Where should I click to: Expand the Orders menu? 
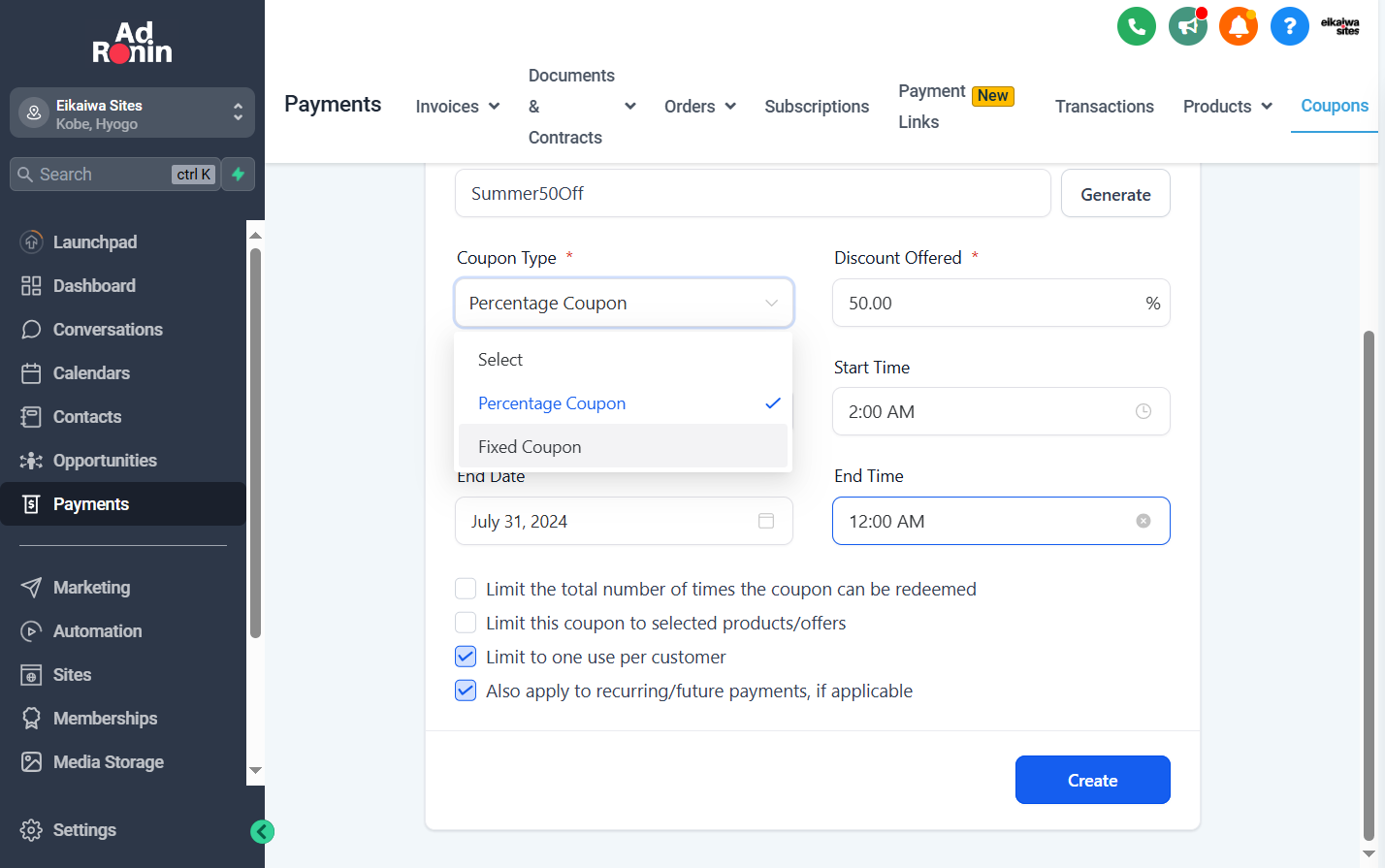coord(700,107)
